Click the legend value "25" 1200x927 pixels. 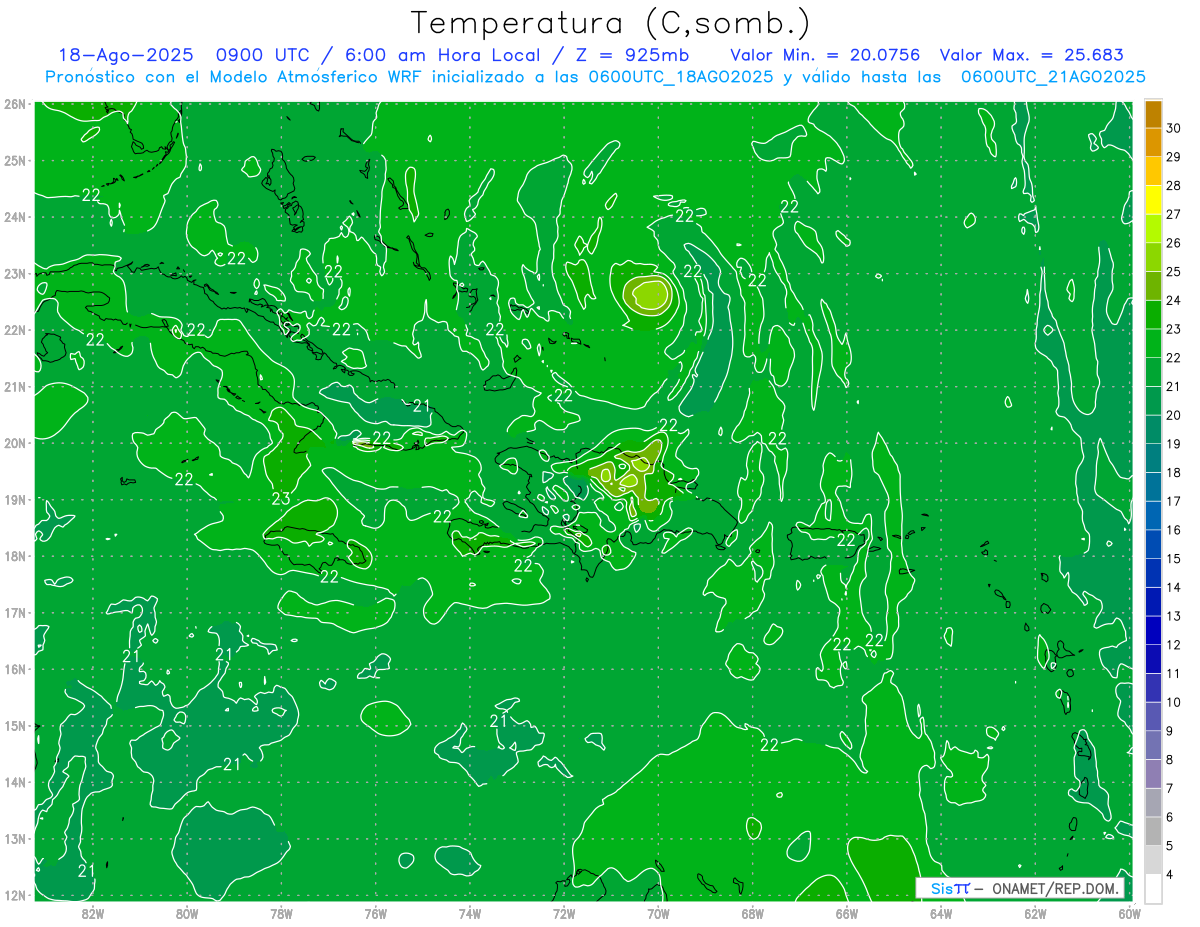click(x=1174, y=271)
